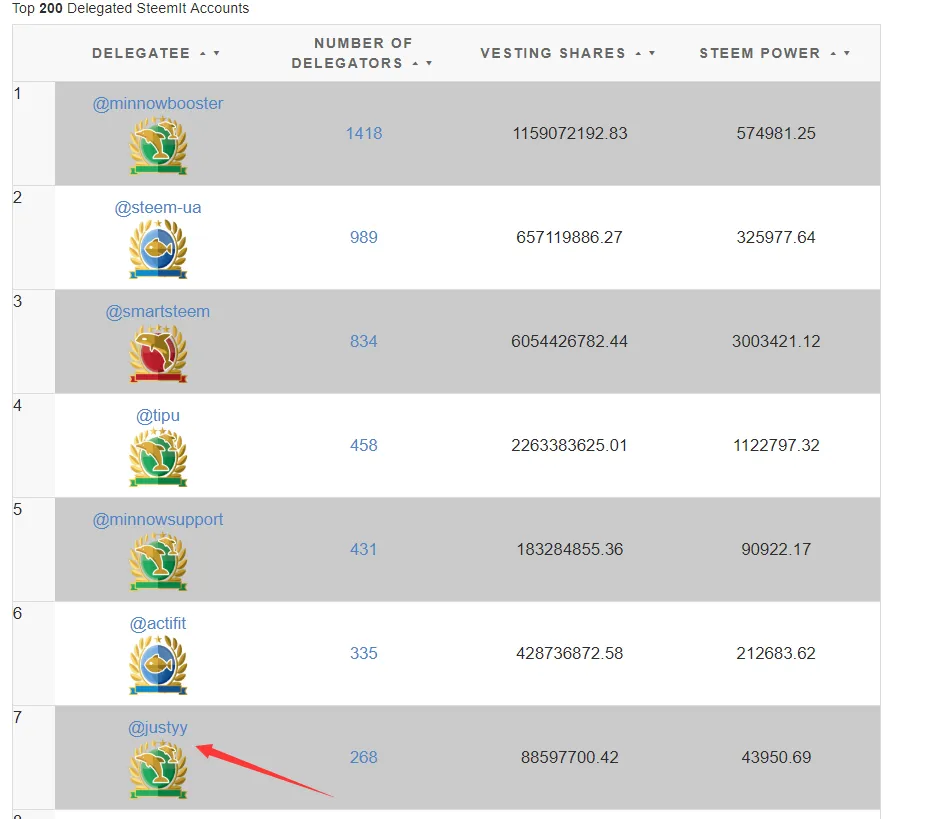Screen dimensions: 939x819
Task: Select steem power value 3003421.12
Action: point(776,341)
